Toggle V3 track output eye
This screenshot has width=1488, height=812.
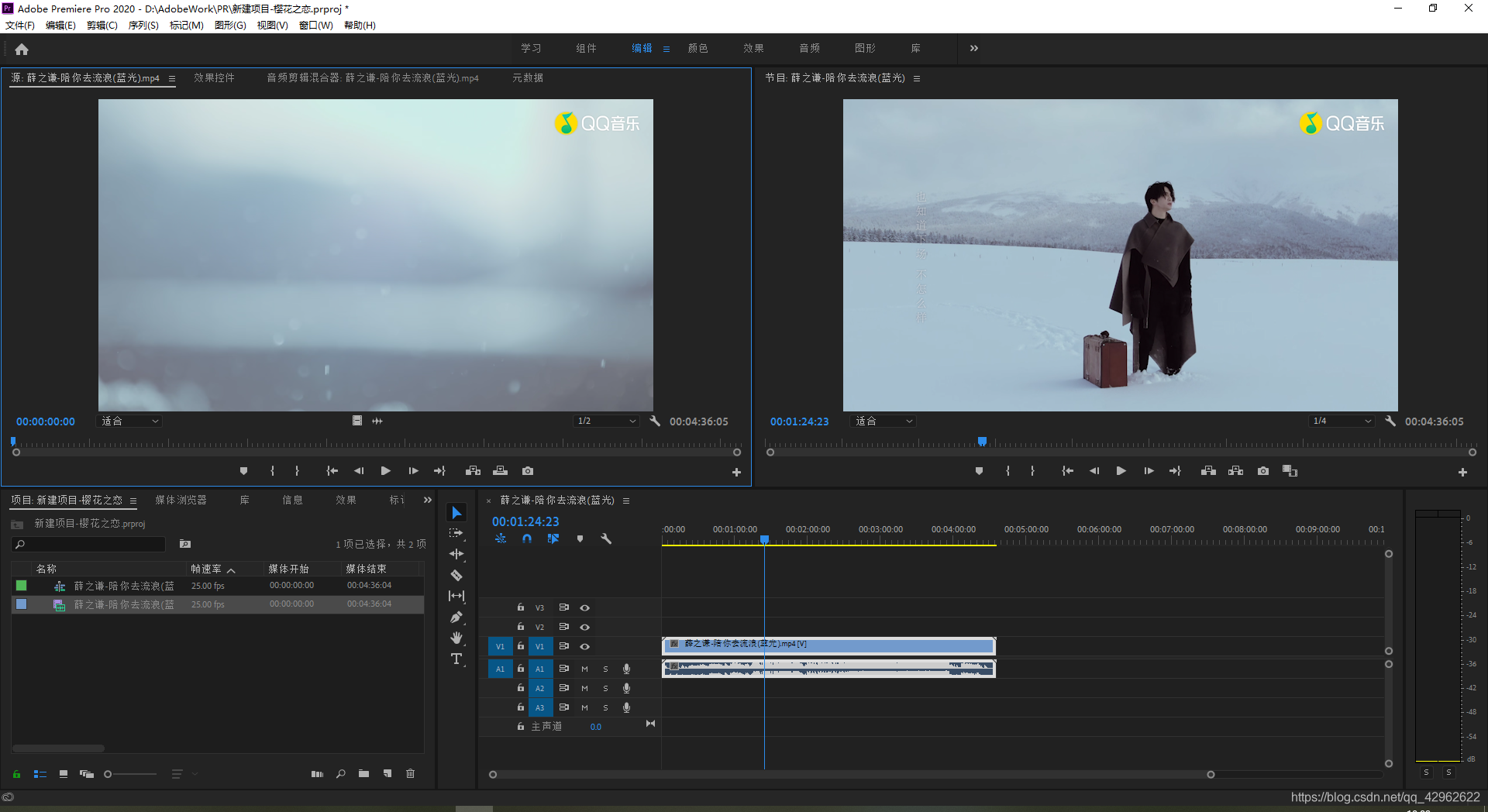pyautogui.click(x=585, y=607)
